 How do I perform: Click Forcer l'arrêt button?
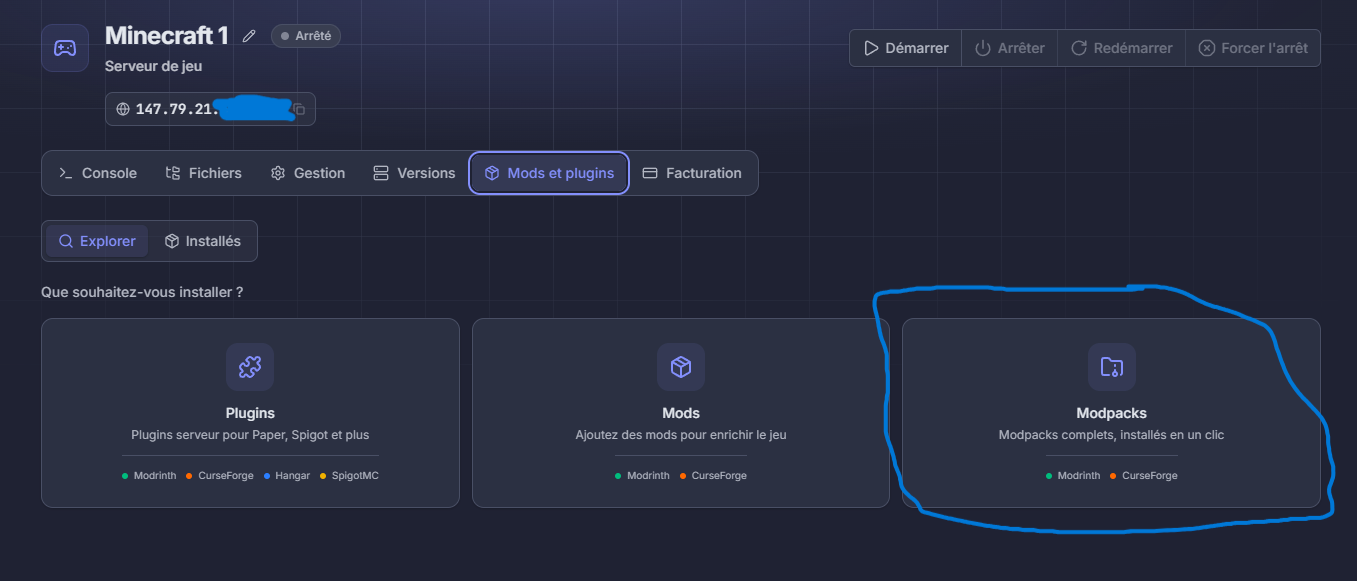(x=1253, y=48)
